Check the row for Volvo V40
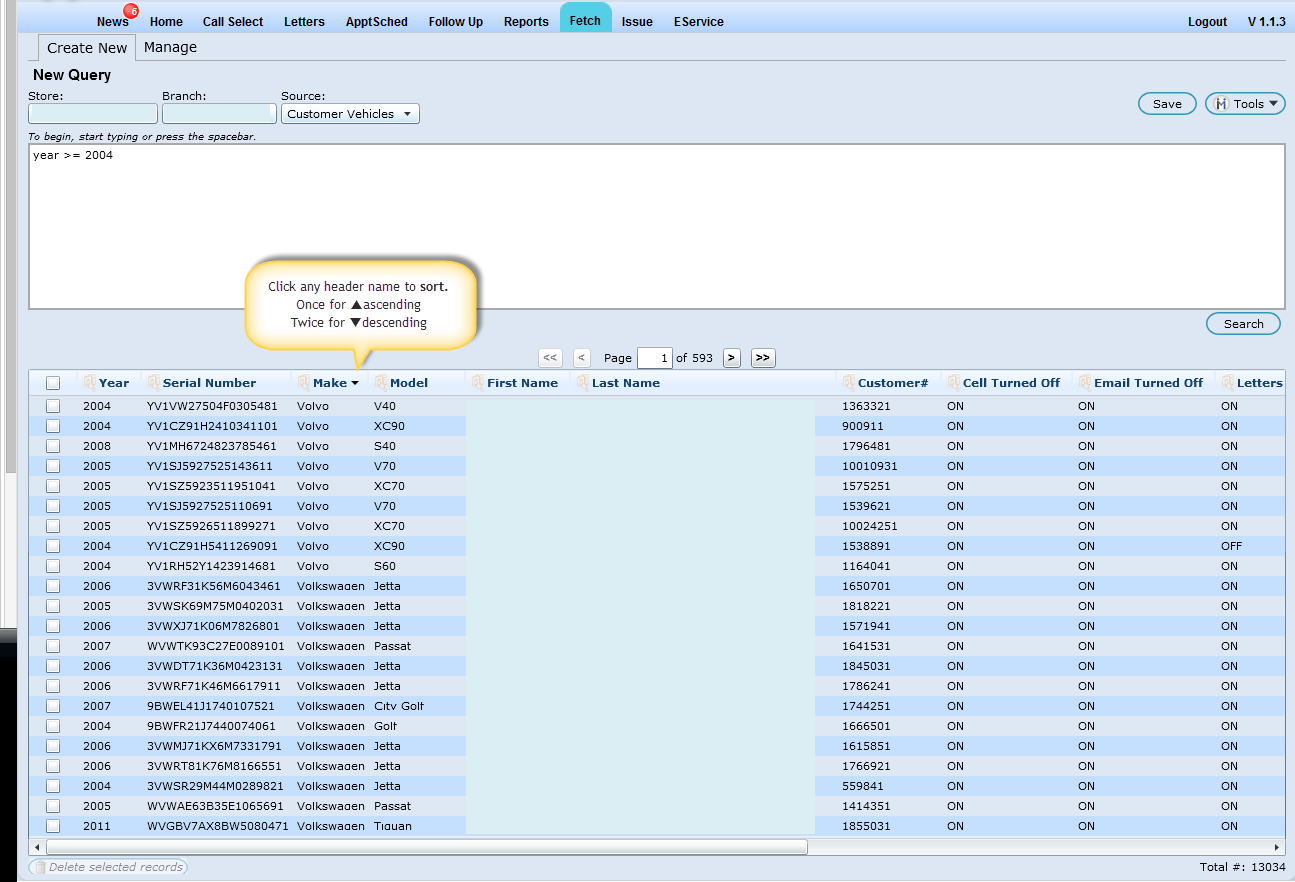Image resolution: width=1295 pixels, height=882 pixels. tap(53, 406)
